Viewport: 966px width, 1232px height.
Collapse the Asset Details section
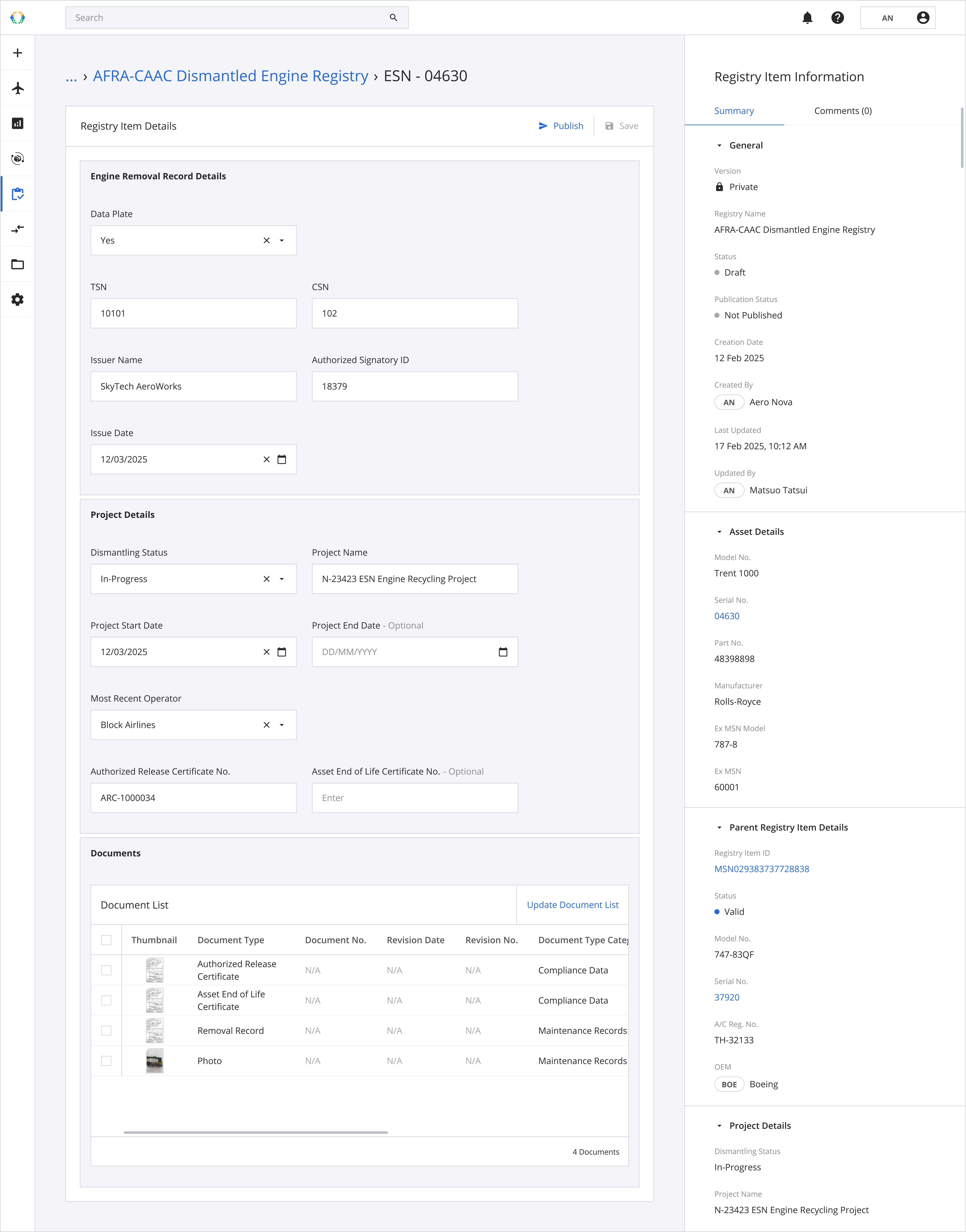719,532
